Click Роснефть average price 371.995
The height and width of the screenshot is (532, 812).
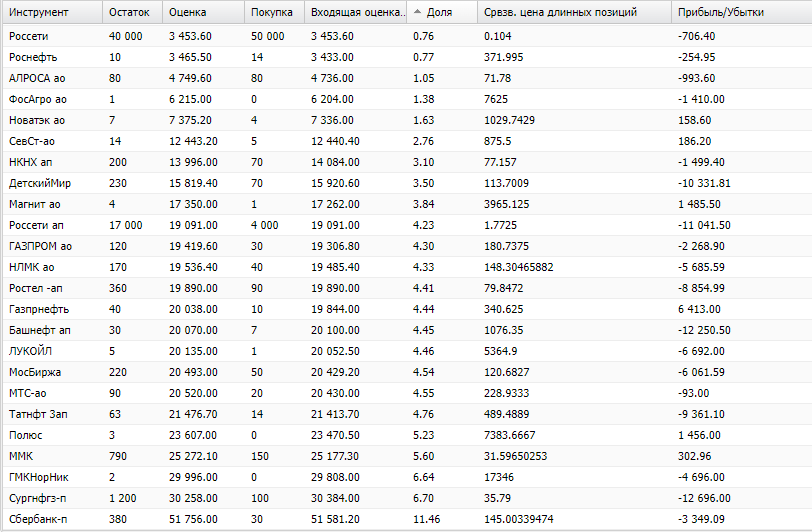tap(503, 57)
